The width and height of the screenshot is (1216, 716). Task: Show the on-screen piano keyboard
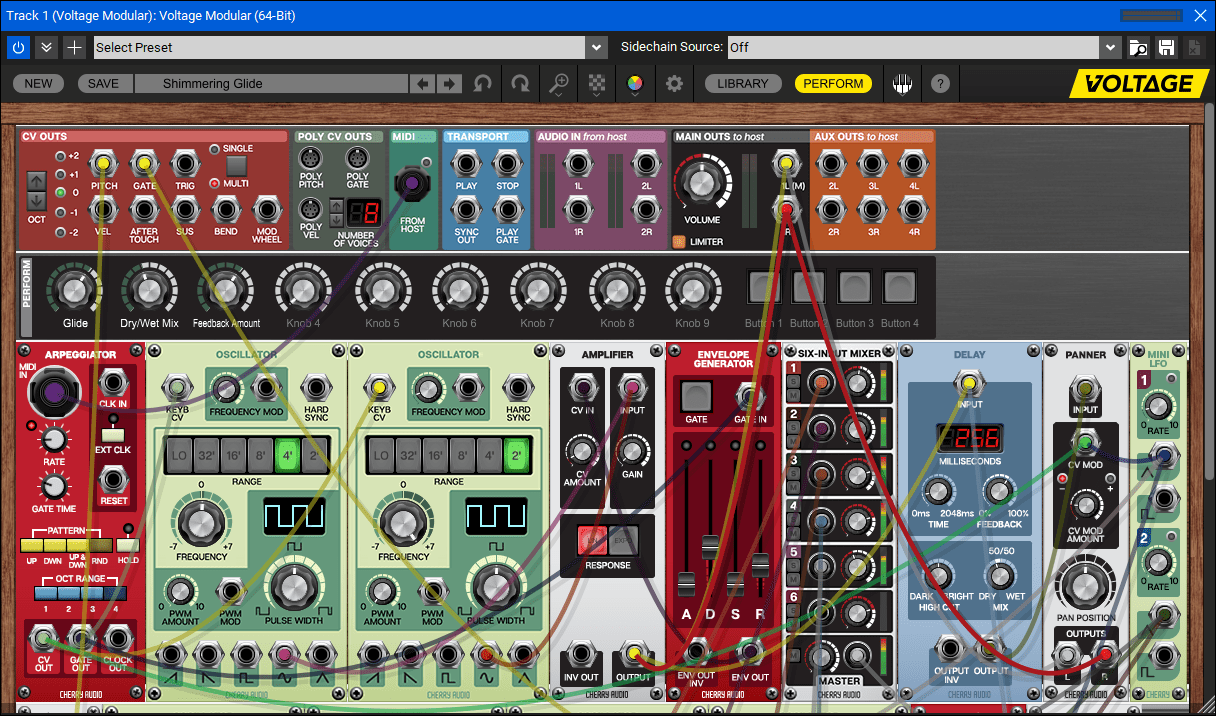[x=903, y=84]
